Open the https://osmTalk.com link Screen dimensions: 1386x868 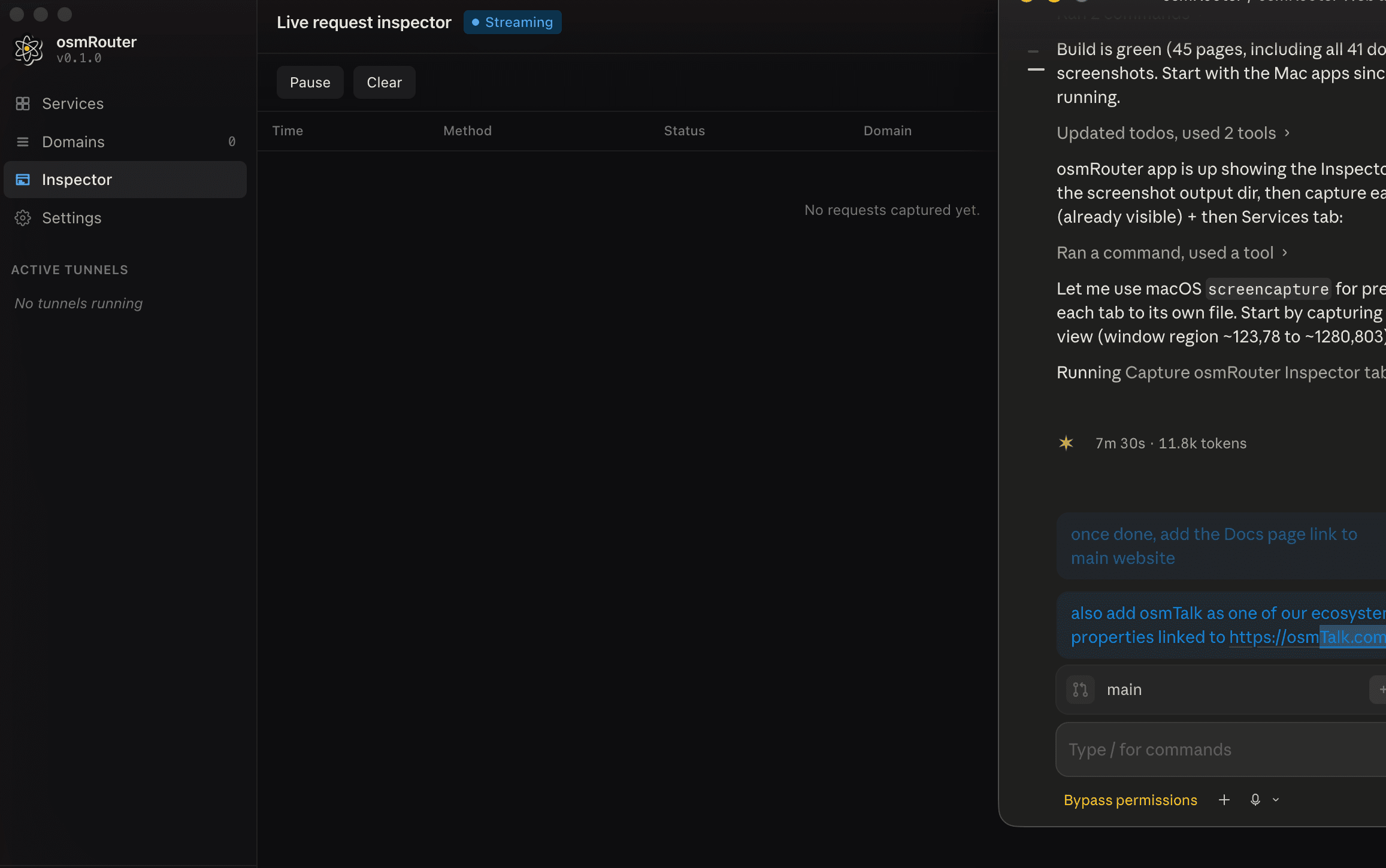[1308, 637]
